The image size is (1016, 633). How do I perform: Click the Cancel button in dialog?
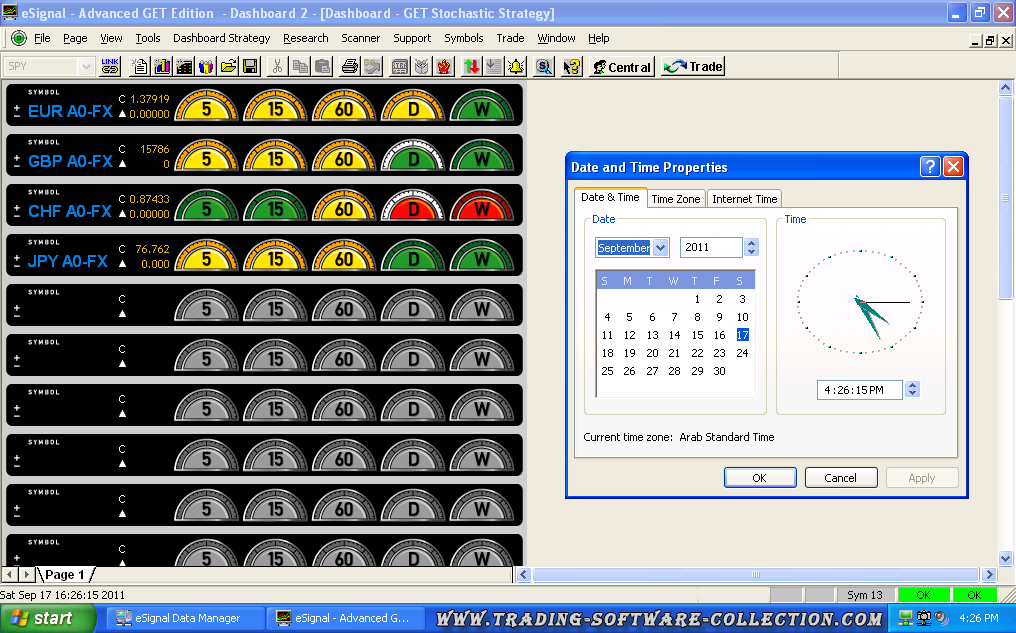(840, 478)
